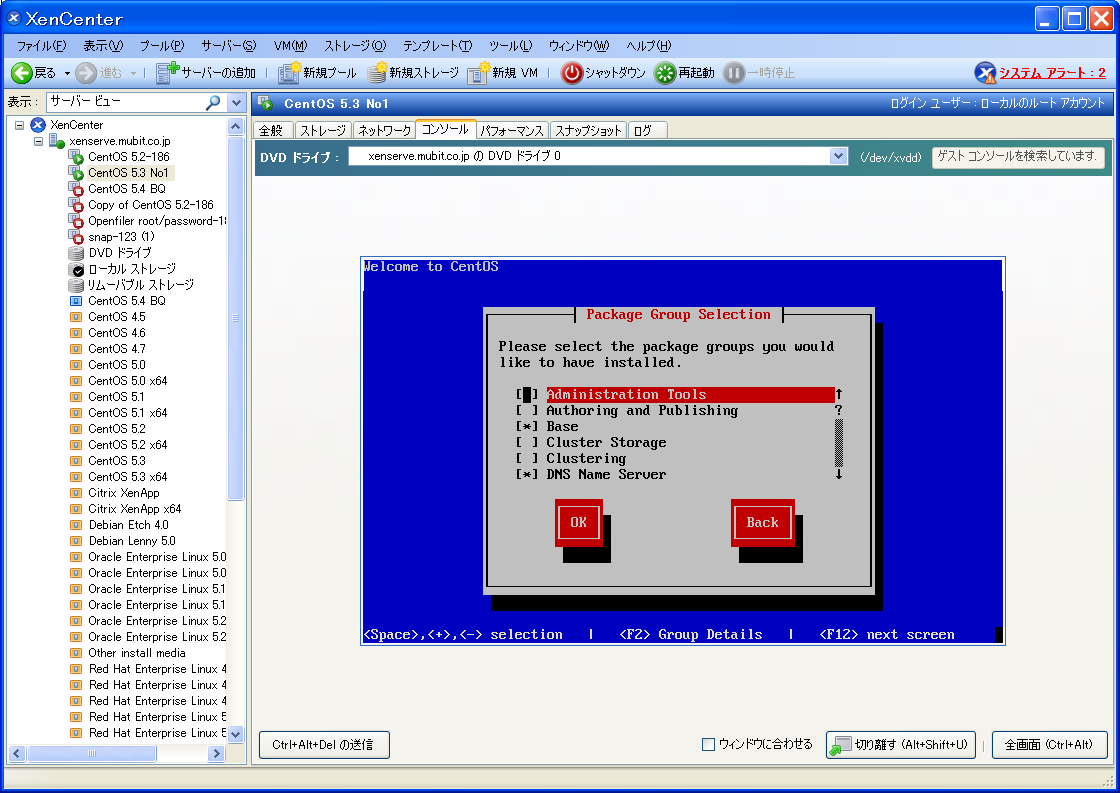Click the stopped VM icon for CentOS 5.4 BQ
This screenshot has height=793, width=1120.
click(76, 189)
